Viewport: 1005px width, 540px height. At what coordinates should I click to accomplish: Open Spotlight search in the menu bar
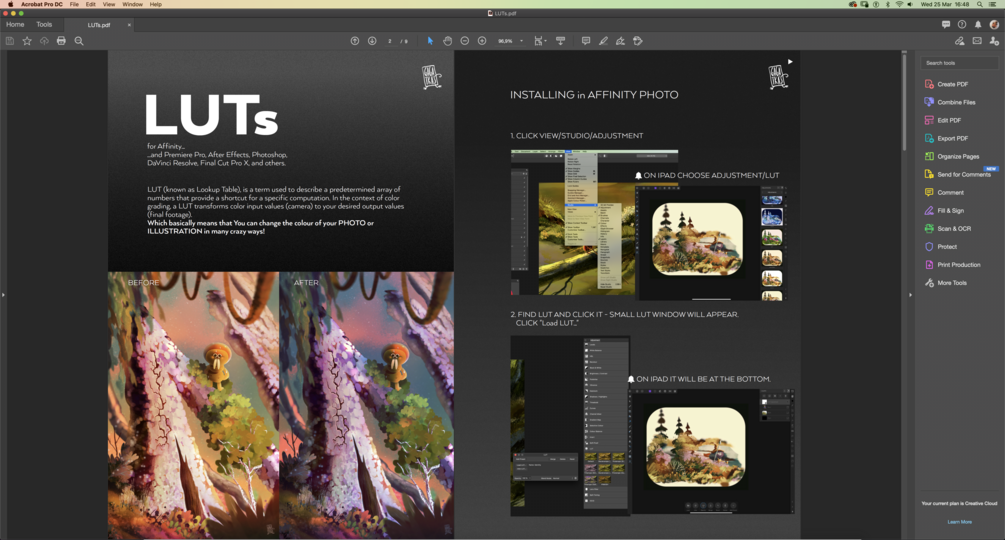[x=979, y=4]
